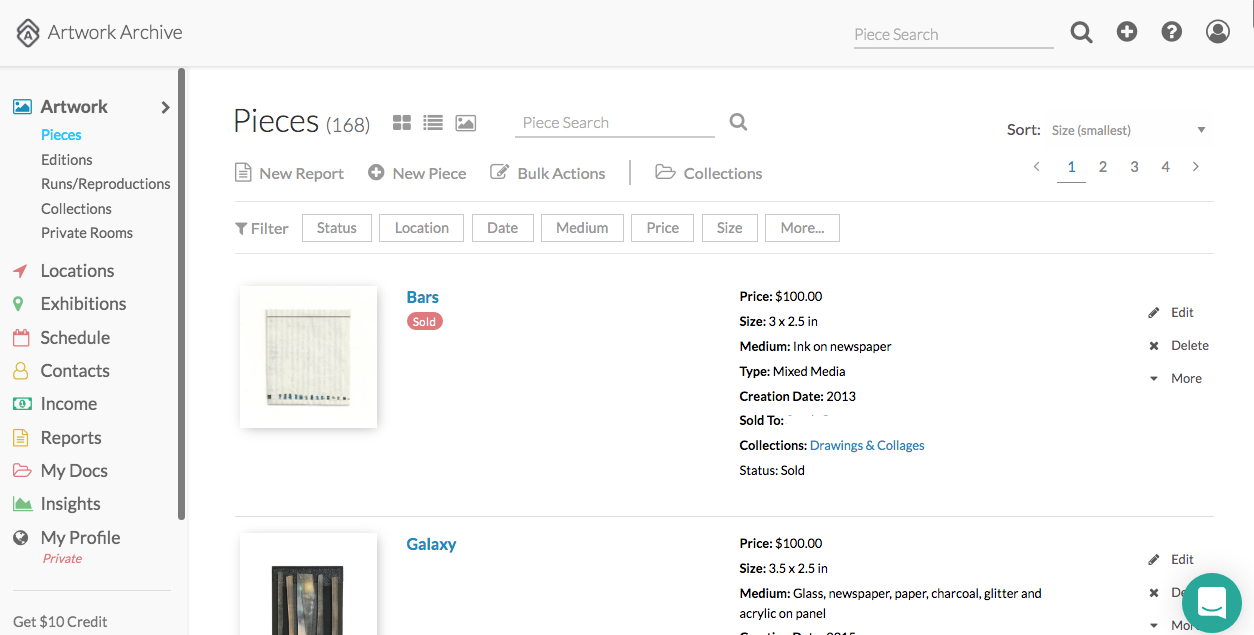The width and height of the screenshot is (1254, 635).
Task: Switch to image gallery view icon
Action: [x=465, y=123]
